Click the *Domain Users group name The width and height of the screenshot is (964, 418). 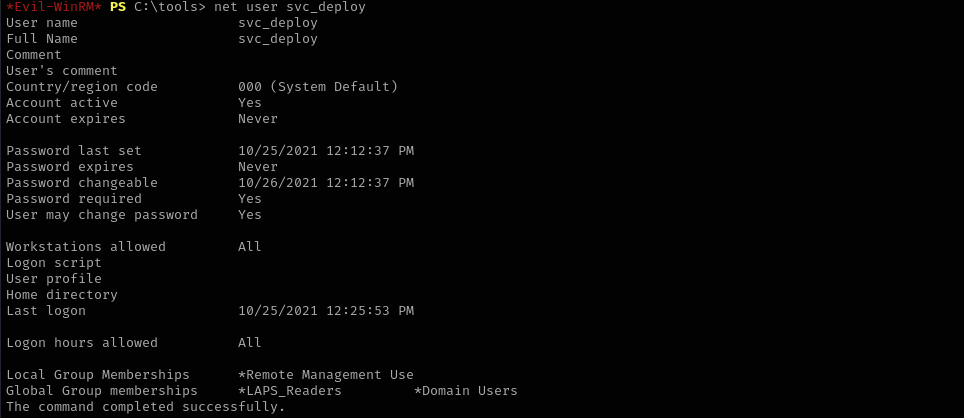tap(466, 391)
